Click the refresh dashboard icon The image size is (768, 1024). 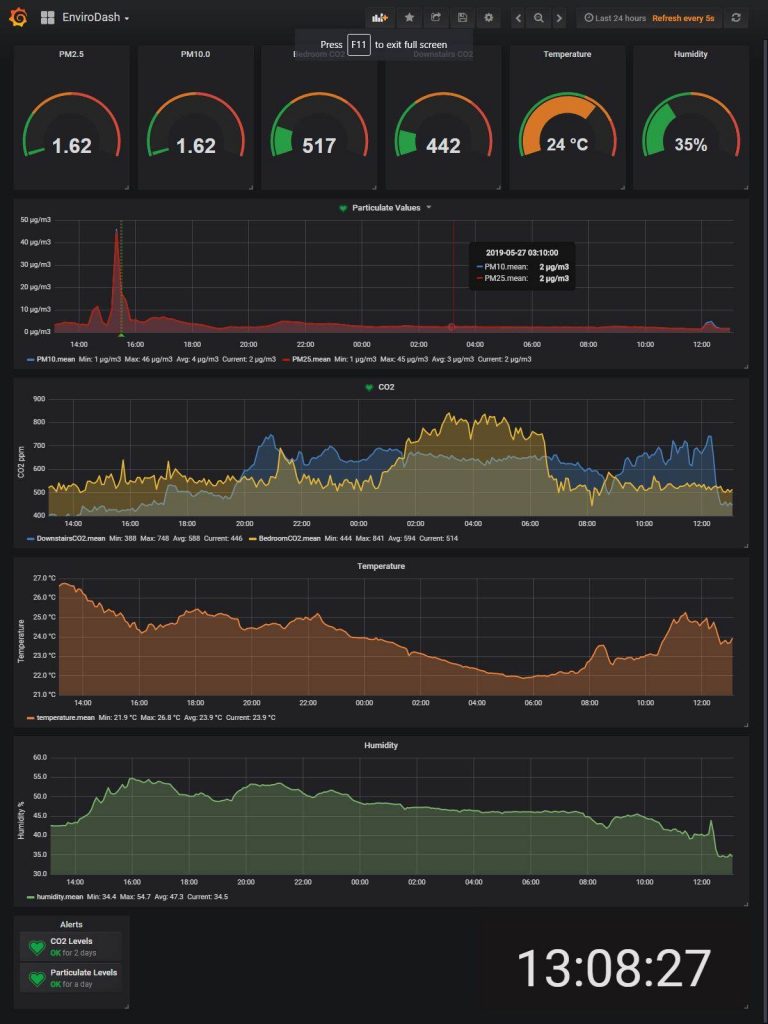(737, 18)
